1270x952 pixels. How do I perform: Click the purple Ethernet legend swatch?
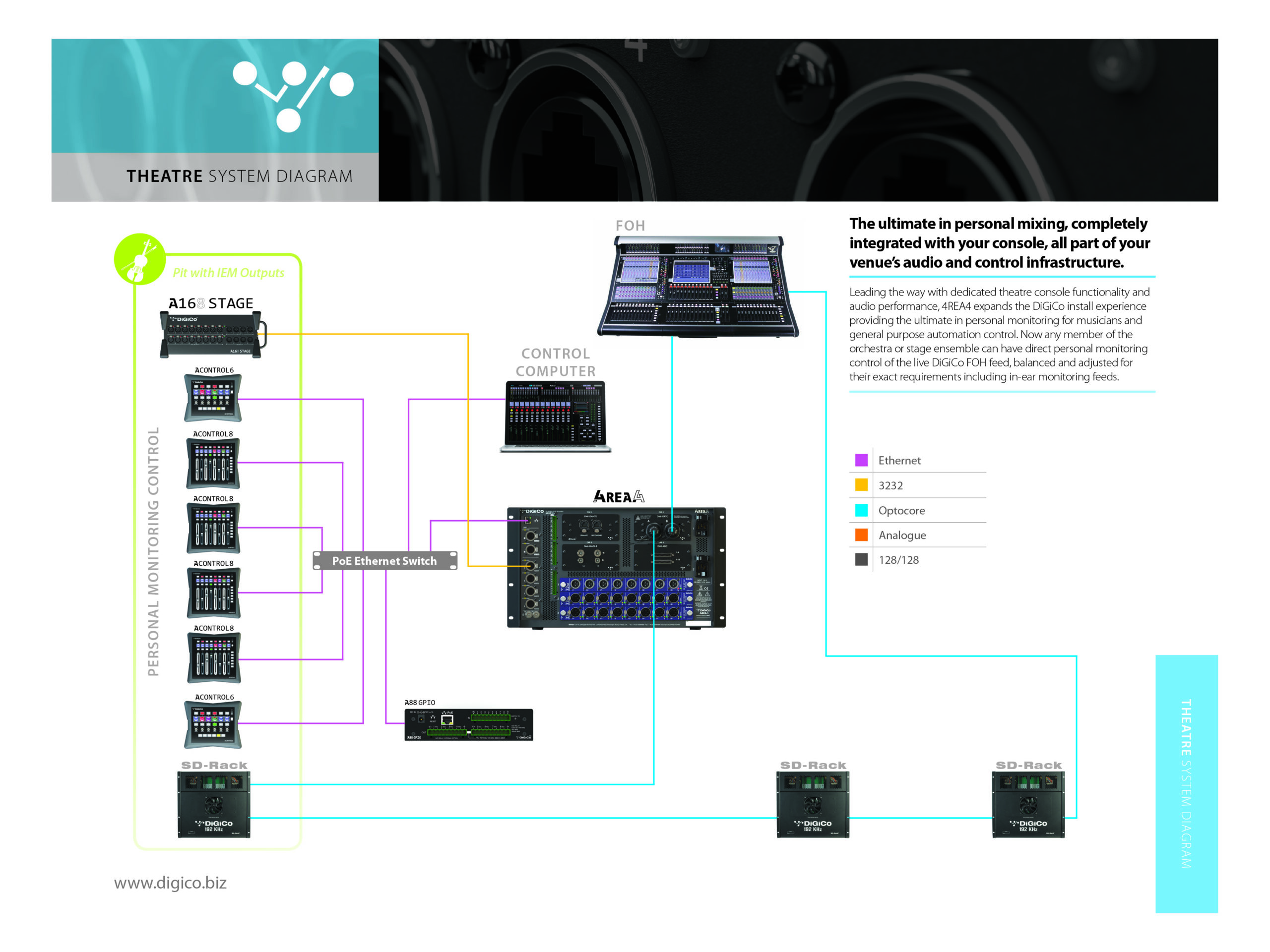[861, 460]
